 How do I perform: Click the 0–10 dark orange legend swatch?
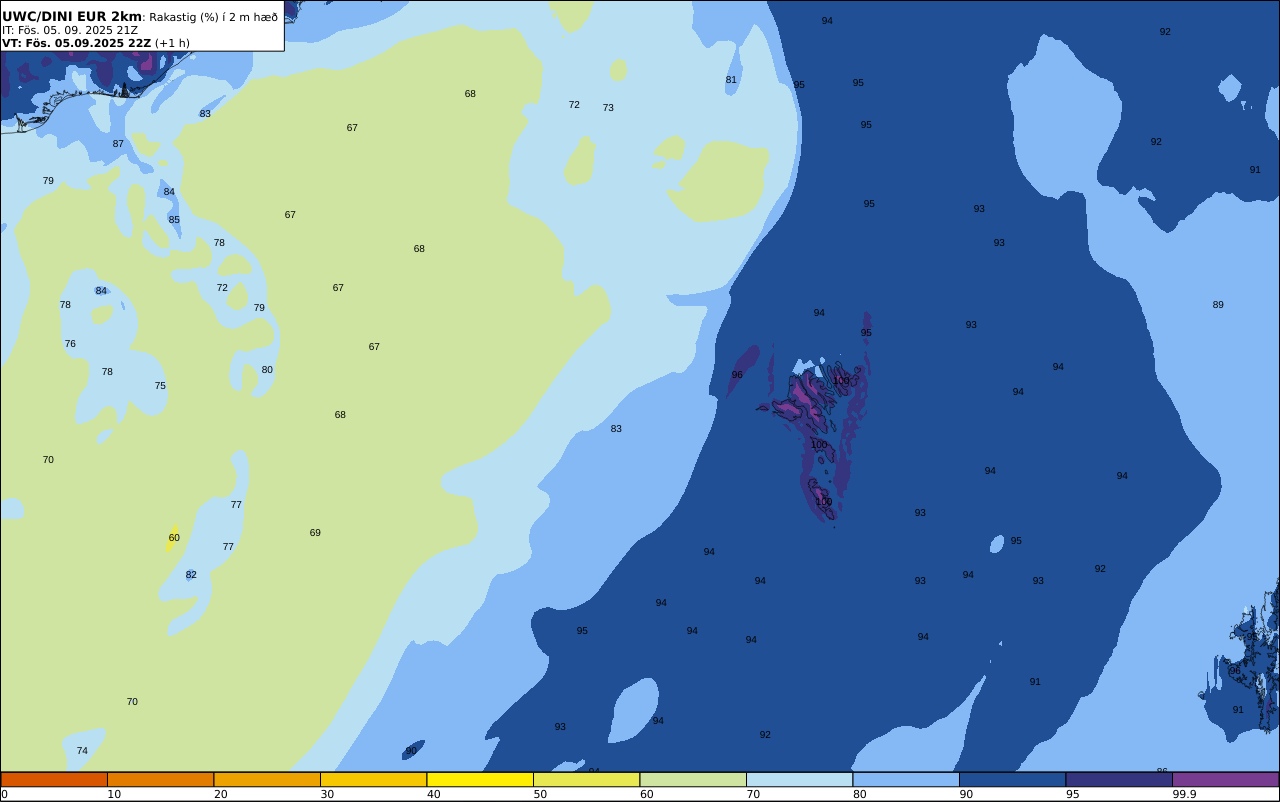pos(54,779)
